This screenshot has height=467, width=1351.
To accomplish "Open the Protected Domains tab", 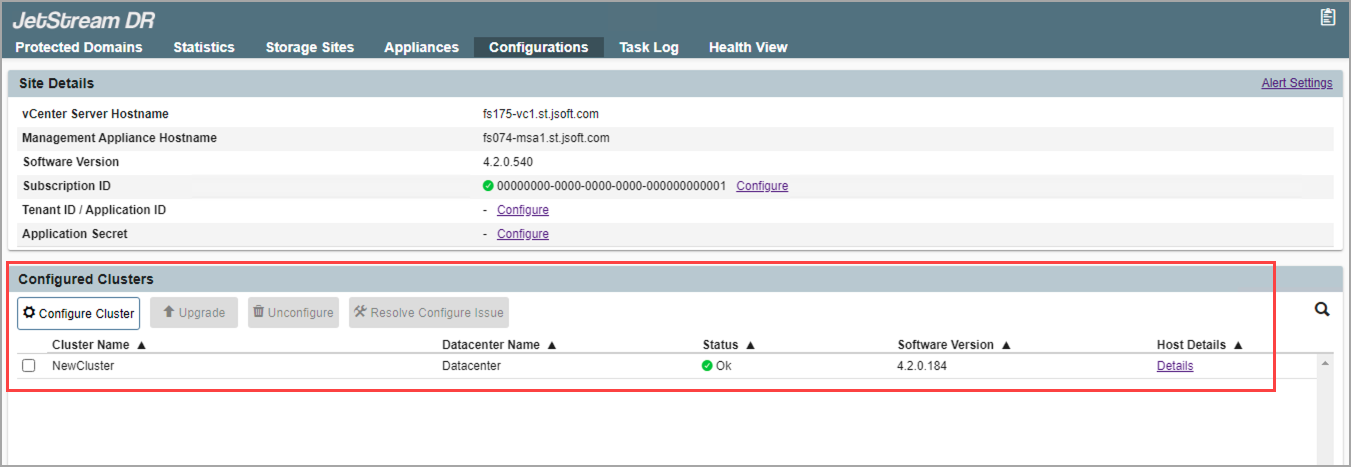I will [x=79, y=47].
